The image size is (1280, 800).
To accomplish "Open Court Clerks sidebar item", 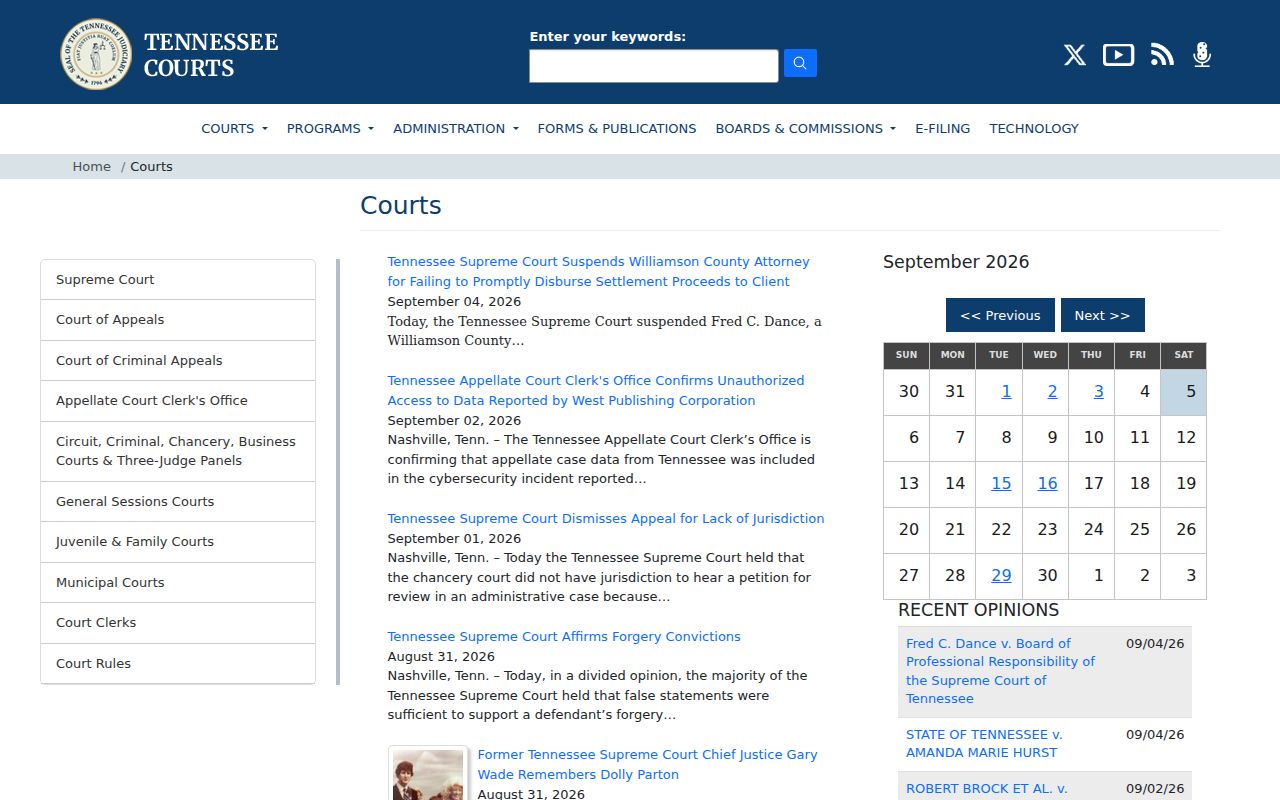I will pyautogui.click(x=178, y=623).
